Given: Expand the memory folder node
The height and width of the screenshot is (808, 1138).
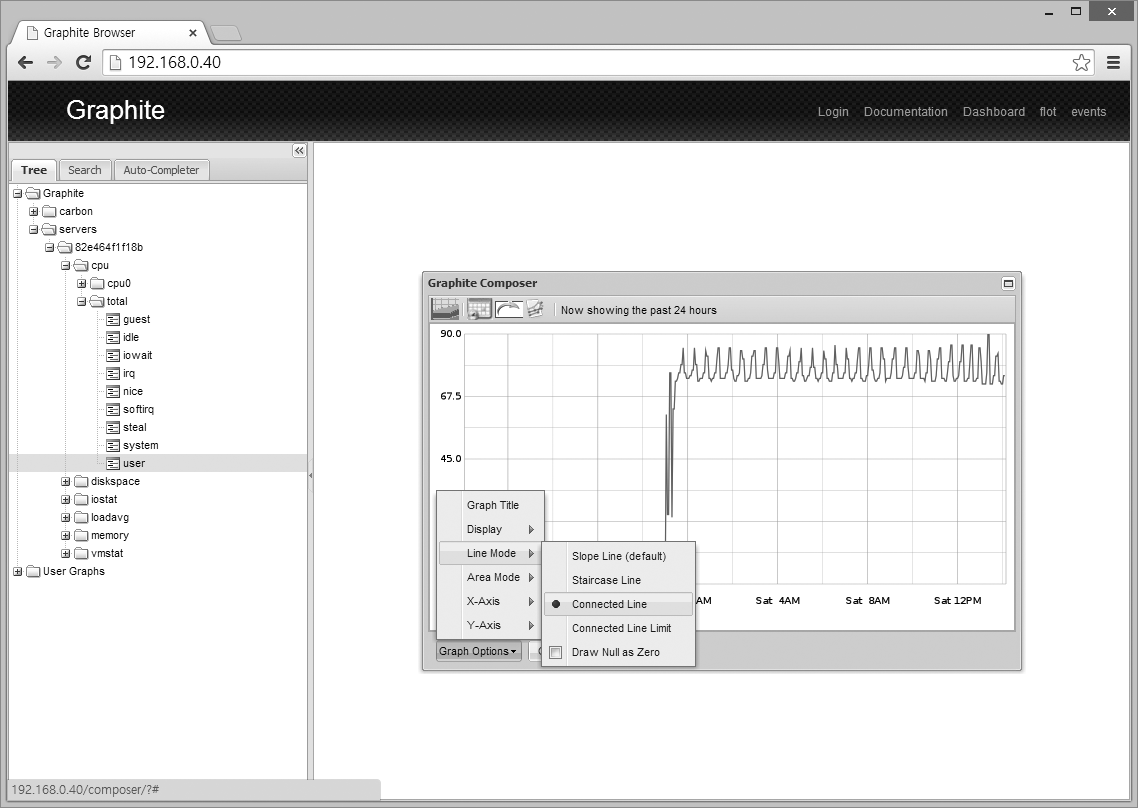Looking at the screenshot, I should (66, 536).
